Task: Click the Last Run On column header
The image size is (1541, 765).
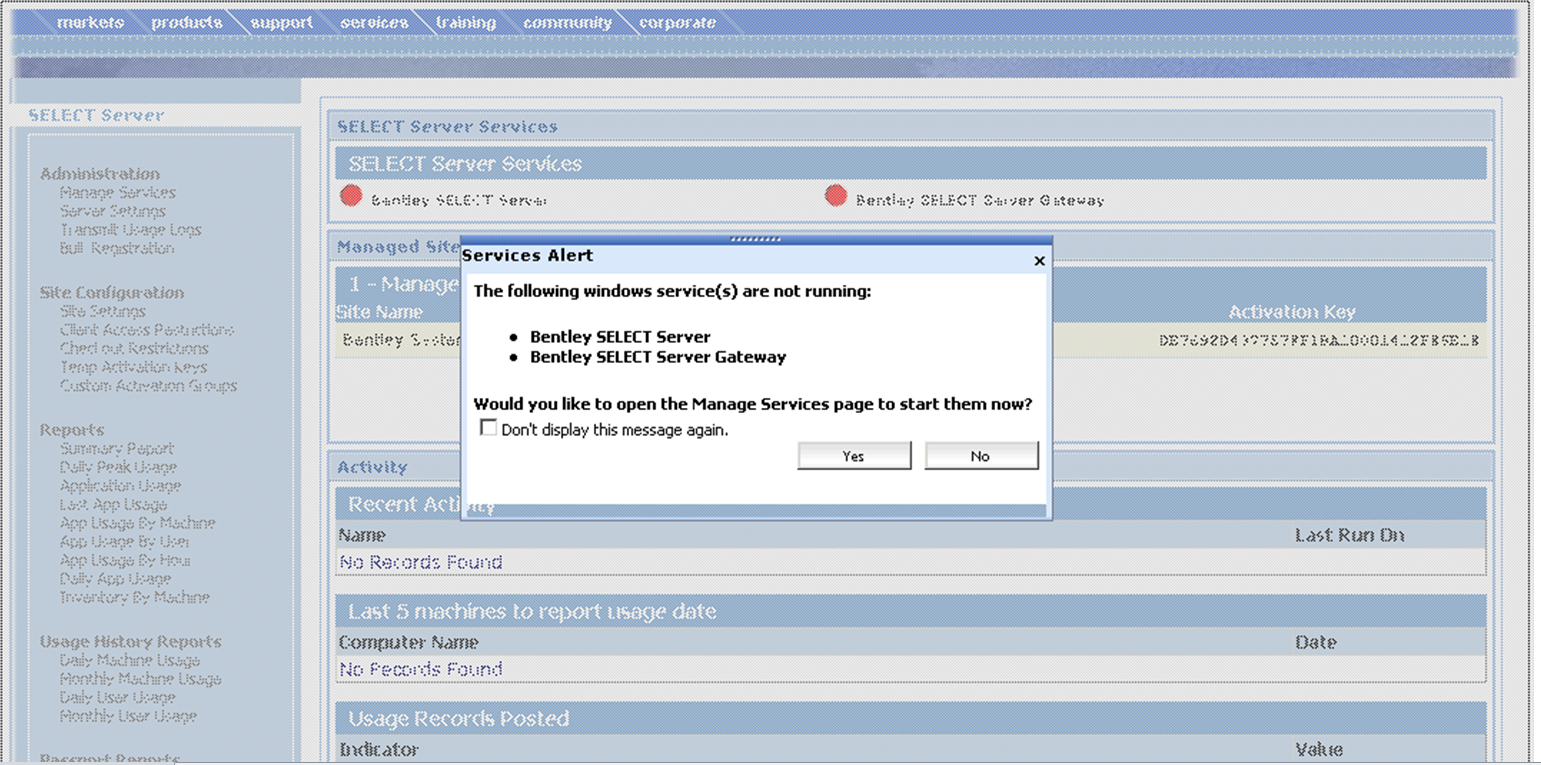Action: [x=1349, y=535]
